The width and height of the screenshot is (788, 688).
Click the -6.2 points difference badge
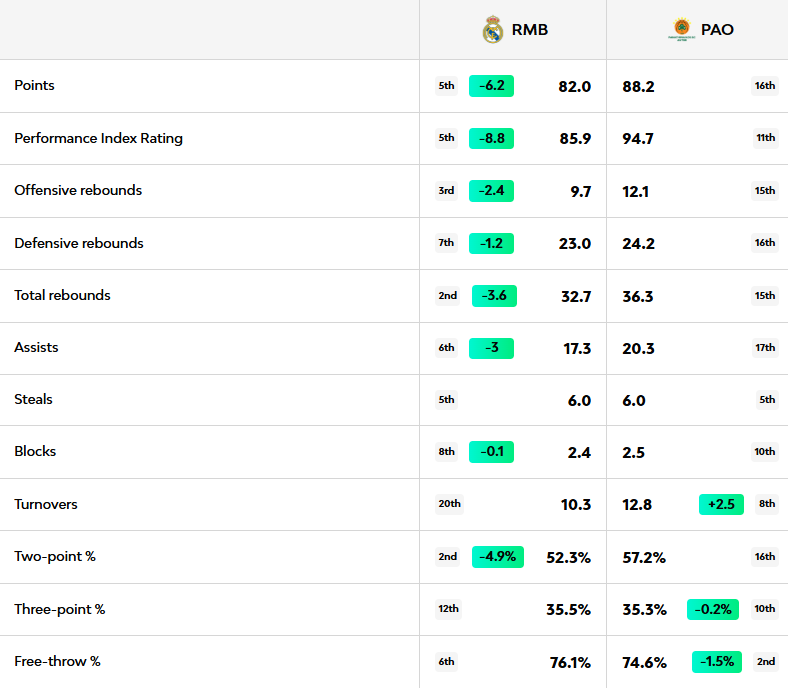pos(491,86)
